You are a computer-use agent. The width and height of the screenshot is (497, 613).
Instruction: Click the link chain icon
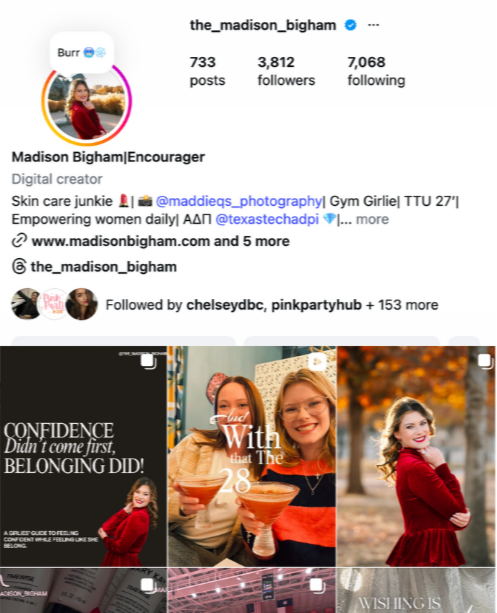click(x=19, y=241)
